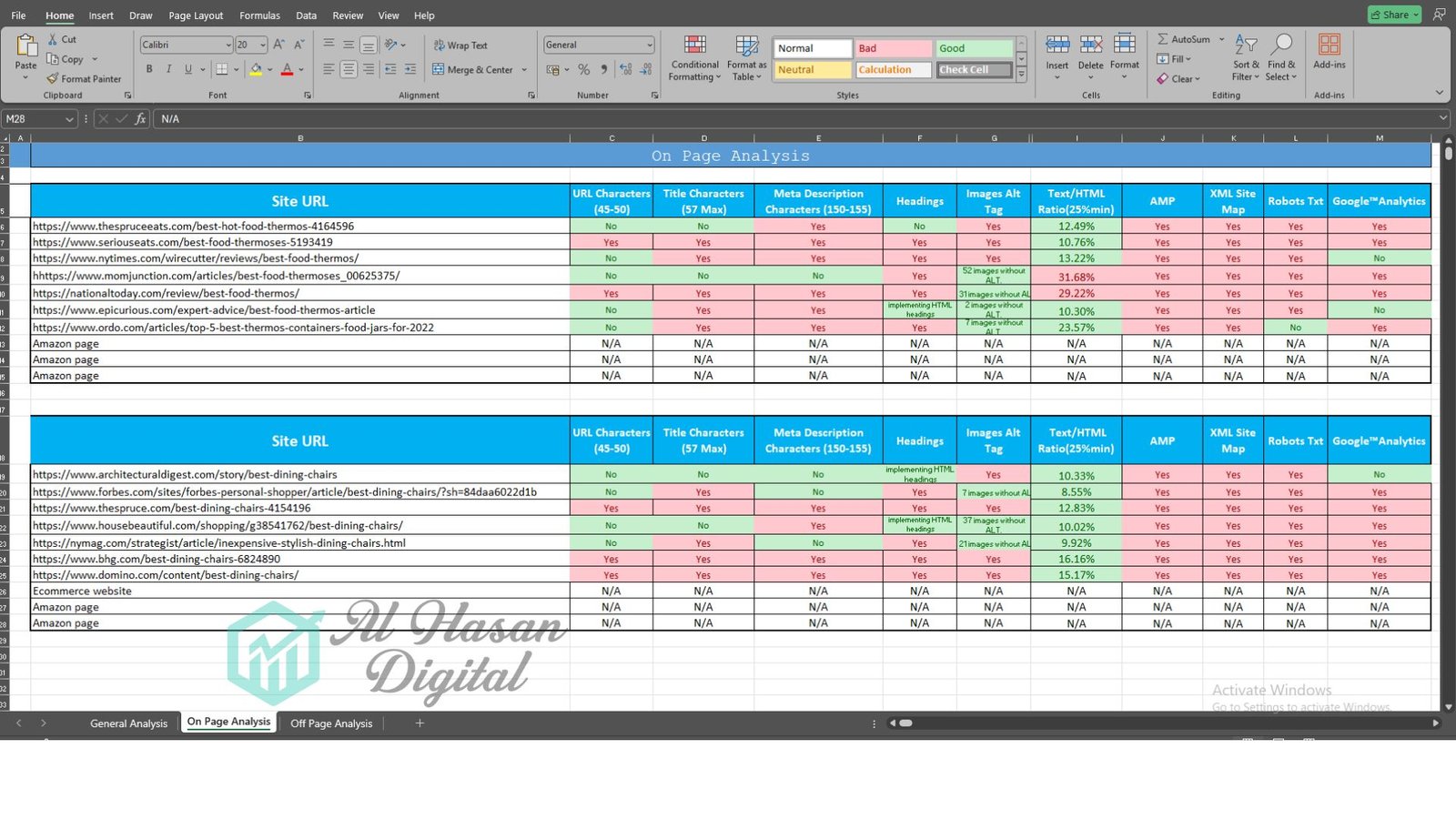Screen dimensions: 1456x819
Task: Toggle Italic formatting
Action: pyautogui.click(x=168, y=69)
